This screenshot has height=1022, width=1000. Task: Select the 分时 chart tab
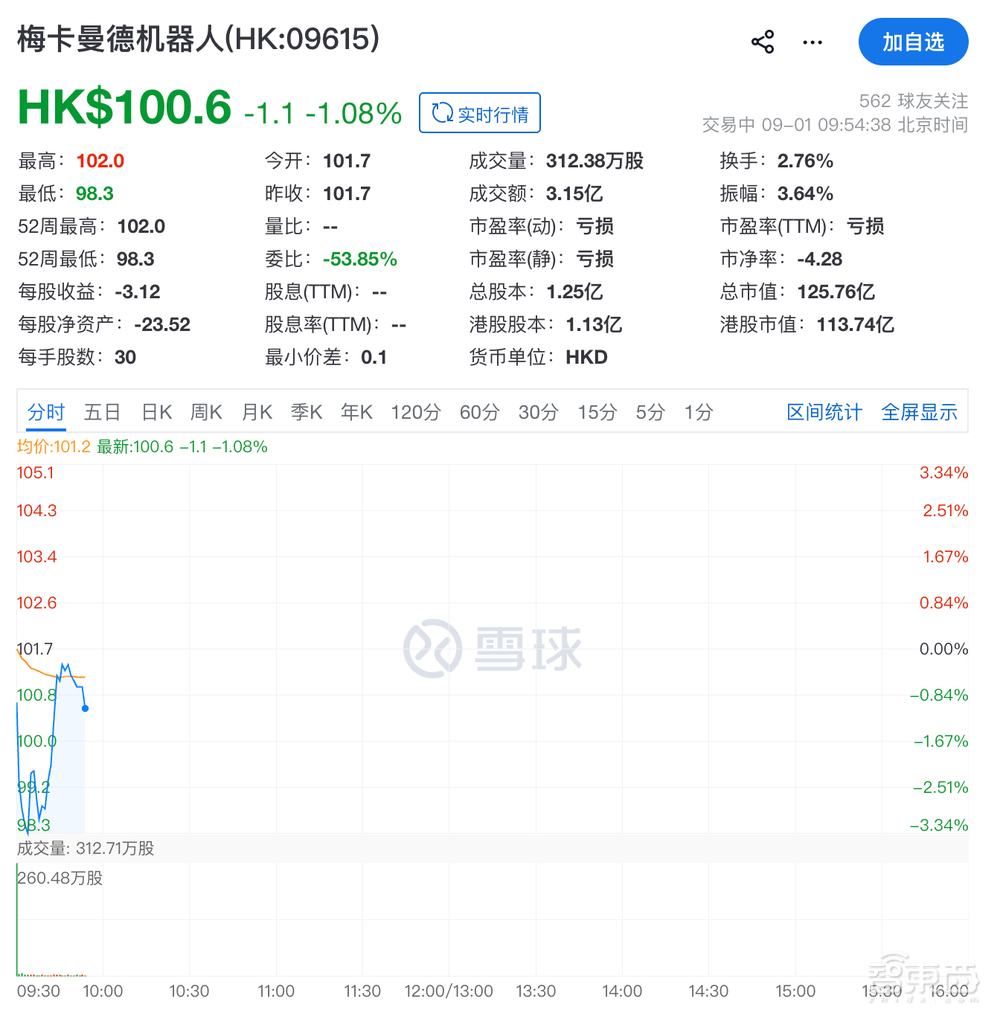tap(46, 412)
